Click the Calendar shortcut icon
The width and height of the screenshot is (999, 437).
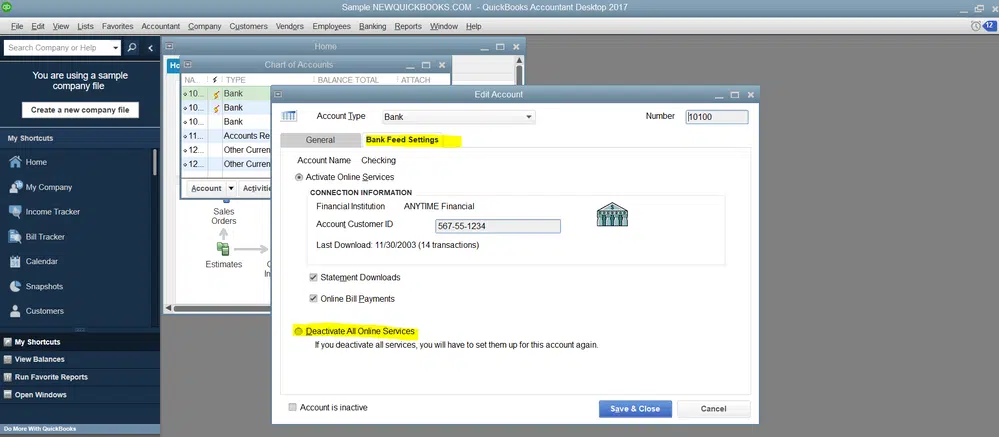(x=15, y=261)
